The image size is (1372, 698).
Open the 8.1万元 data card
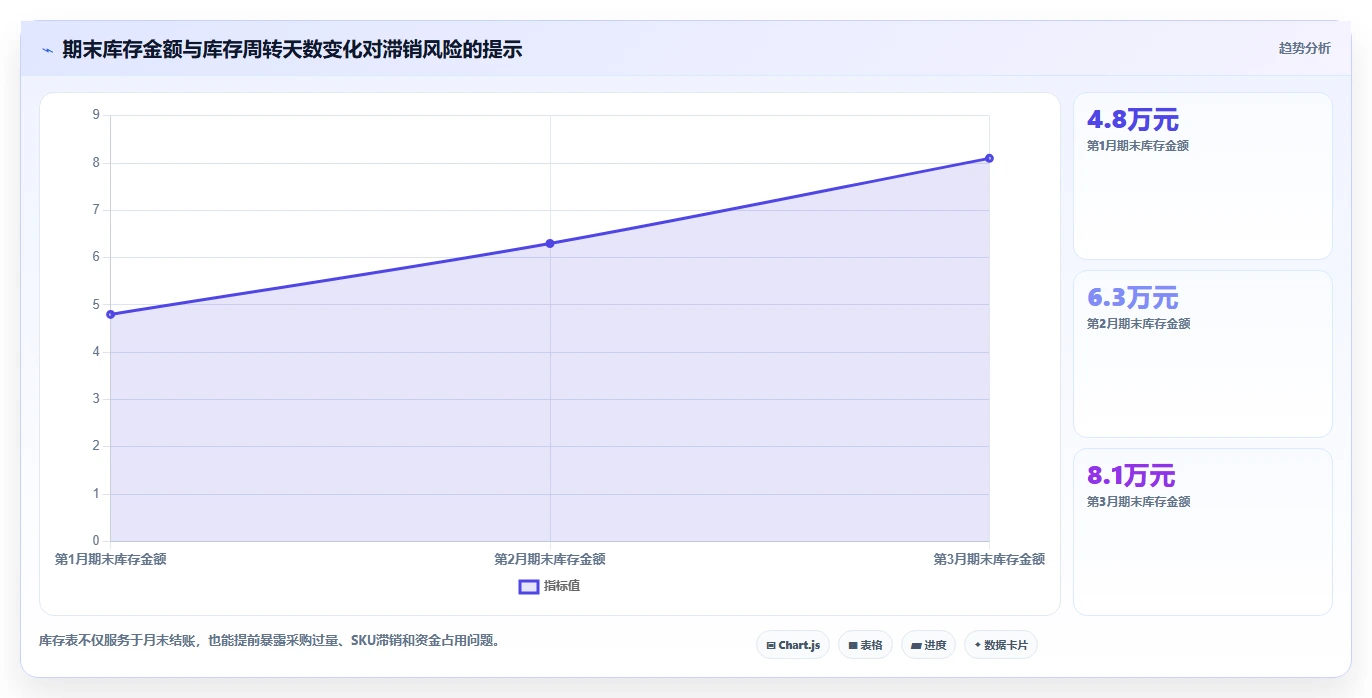1202,532
